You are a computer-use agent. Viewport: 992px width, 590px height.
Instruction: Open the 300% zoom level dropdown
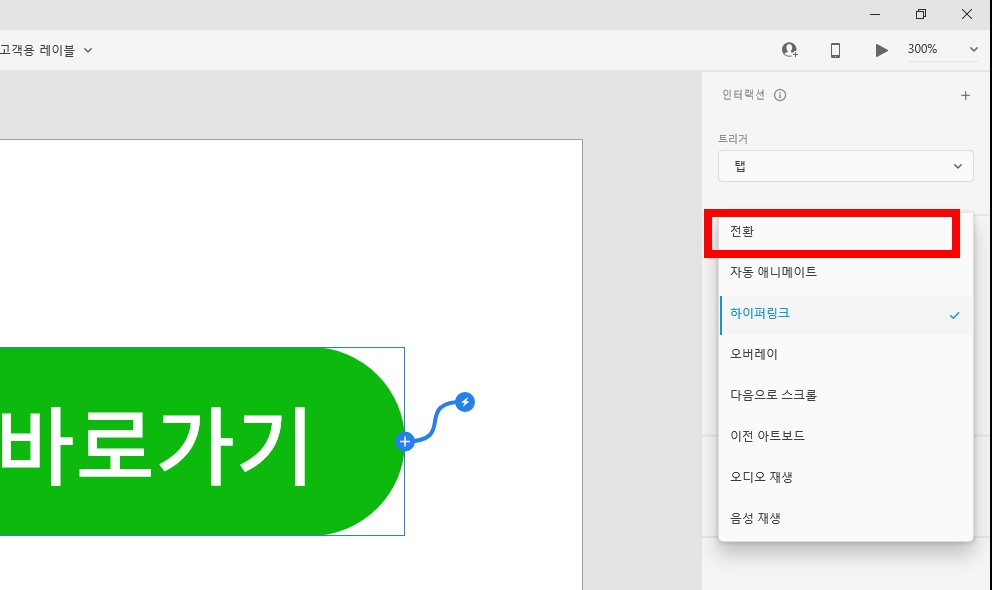tap(940, 48)
